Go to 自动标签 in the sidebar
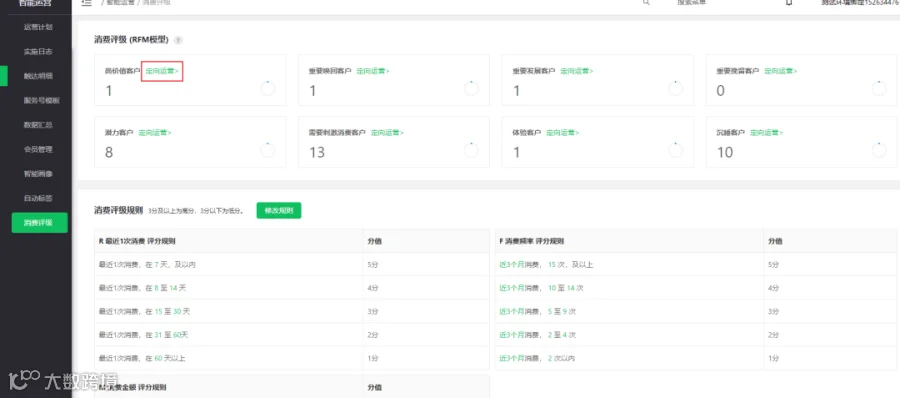Screen dimensions: 900x398 point(38,198)
